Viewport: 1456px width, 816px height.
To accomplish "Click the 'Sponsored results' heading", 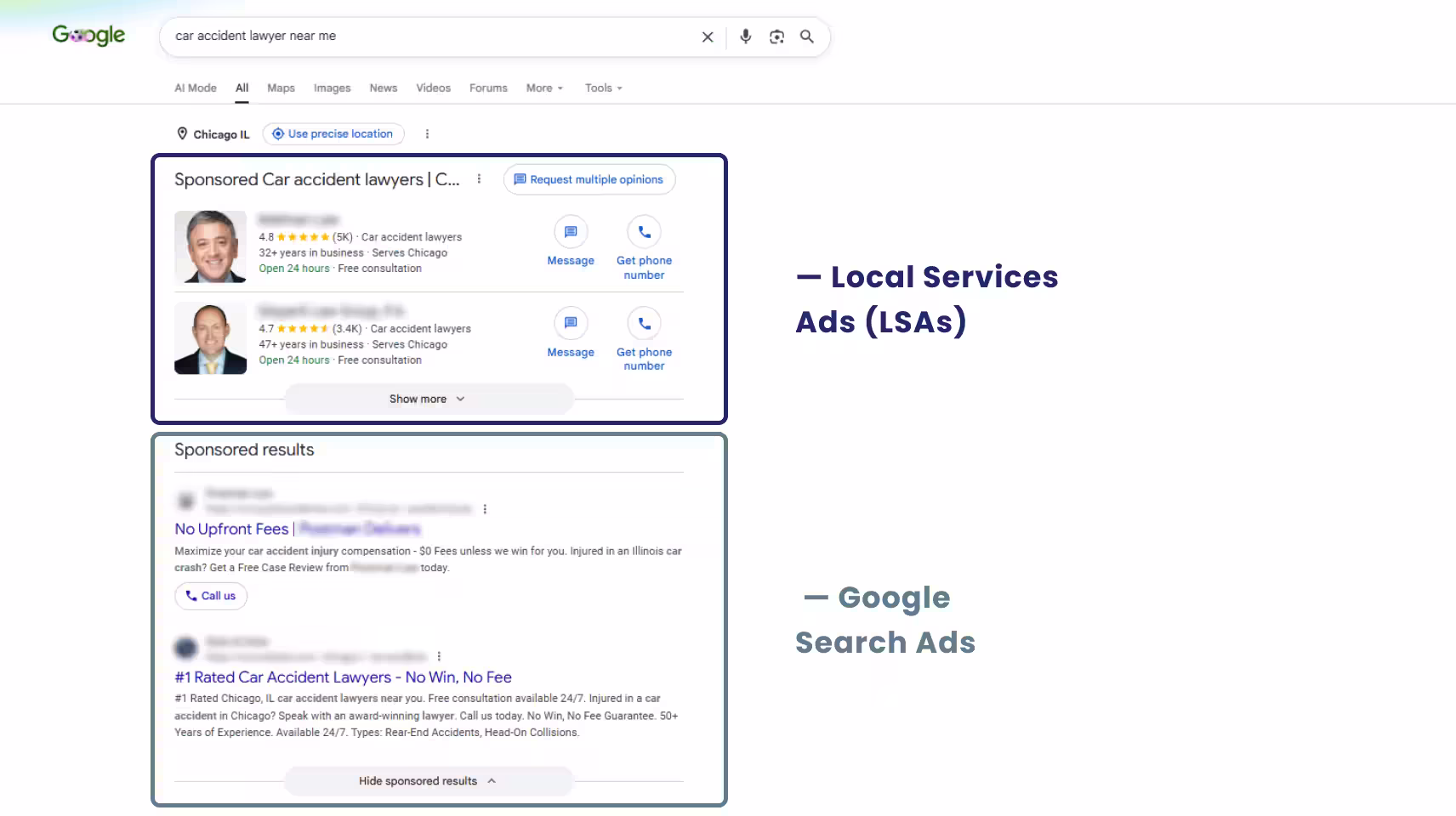I will click(x=244, y=450).
